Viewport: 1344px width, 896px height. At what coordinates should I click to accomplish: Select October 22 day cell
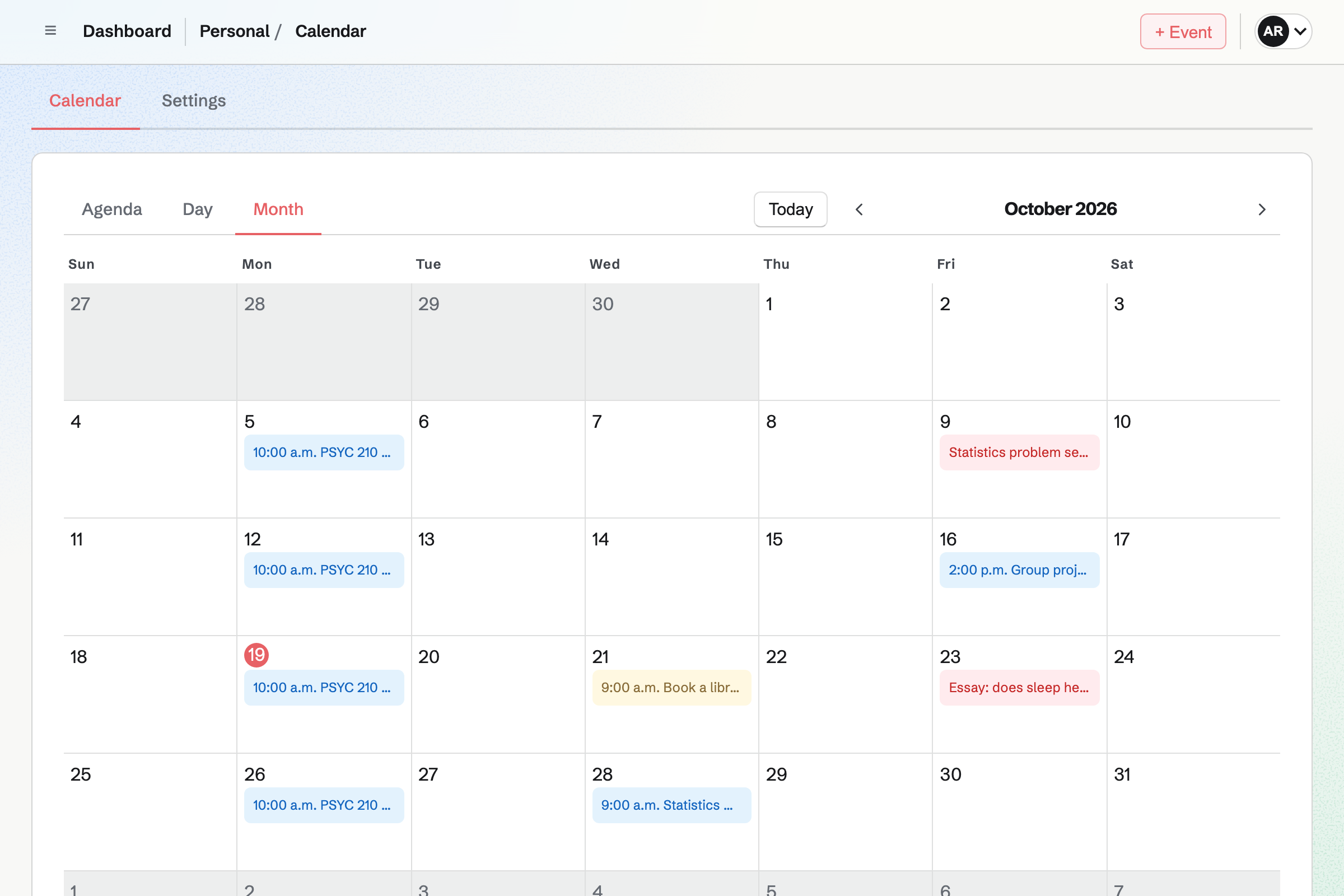[x=846, y=694]
